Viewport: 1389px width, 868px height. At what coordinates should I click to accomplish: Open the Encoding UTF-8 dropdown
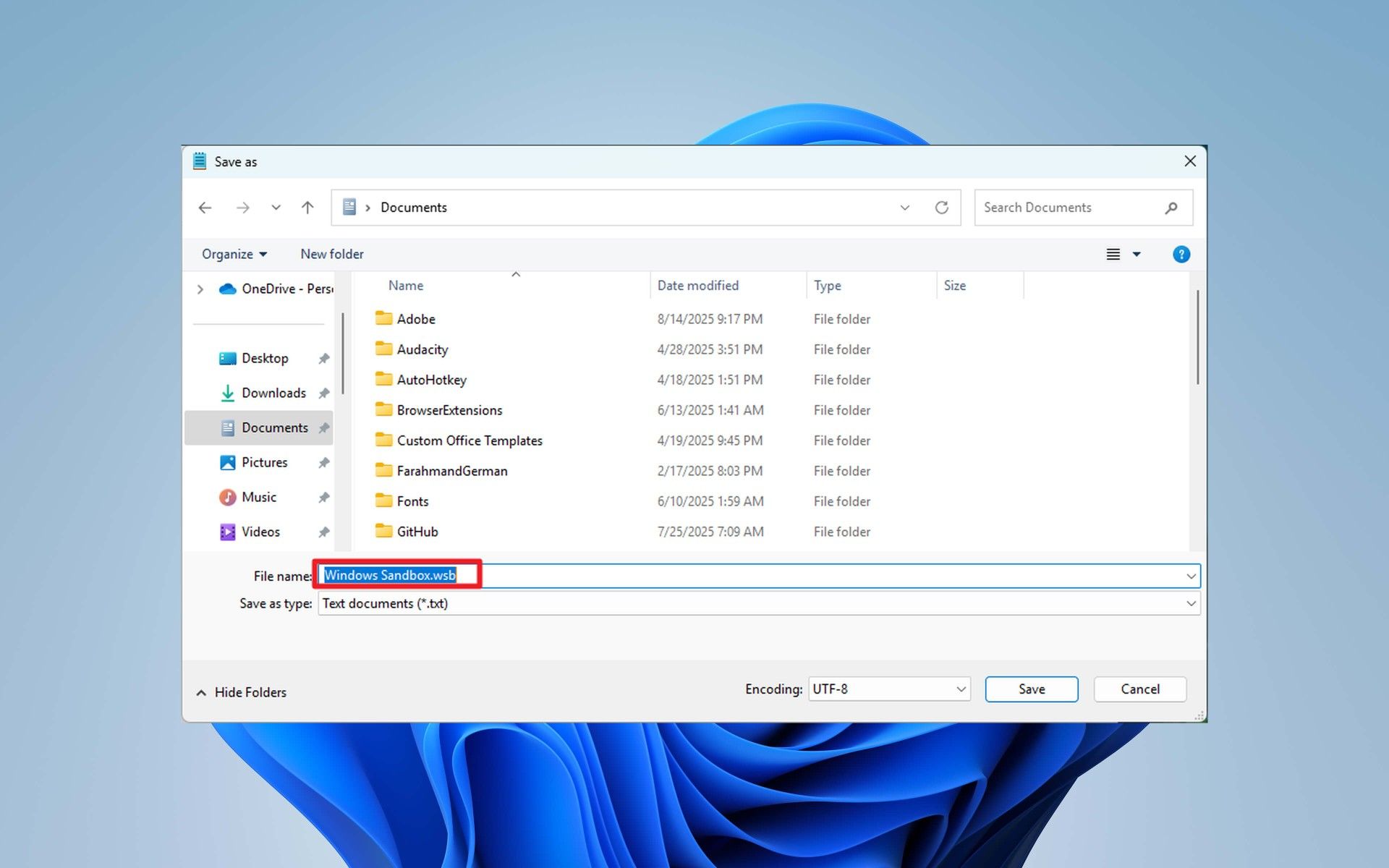click(x=889, y=689)
